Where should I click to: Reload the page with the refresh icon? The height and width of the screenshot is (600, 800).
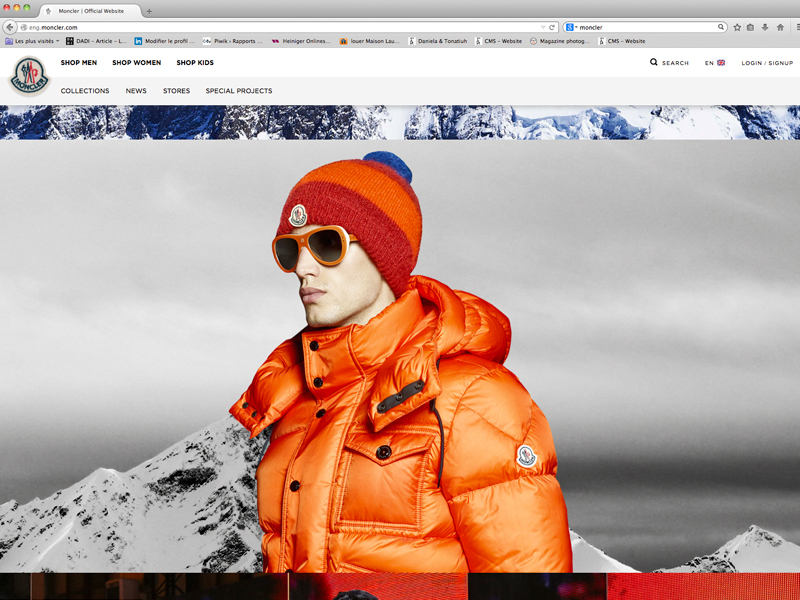pos(552,28)
